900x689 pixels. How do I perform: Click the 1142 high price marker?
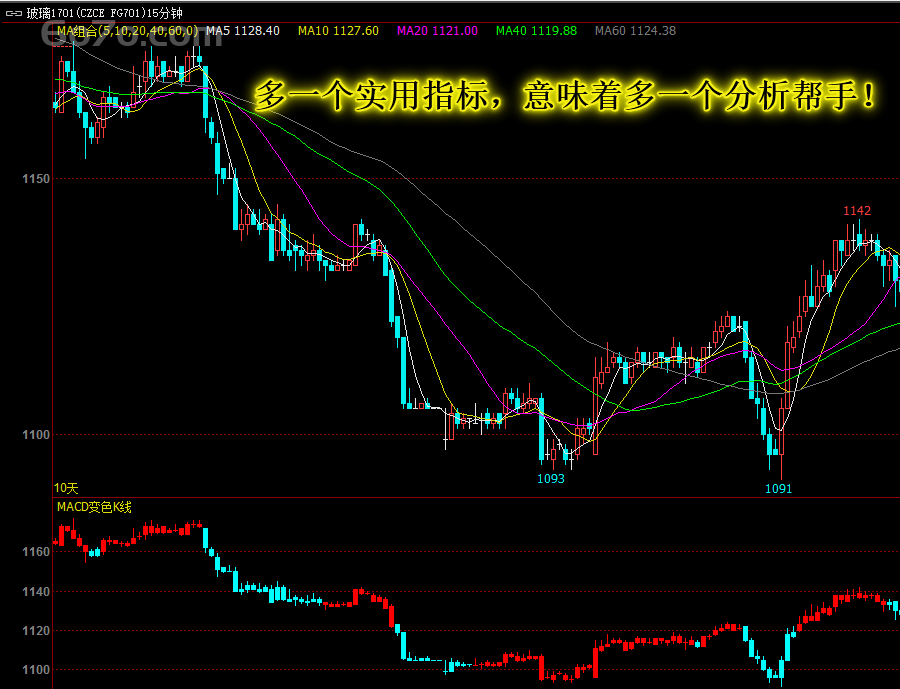click(857, 211)
